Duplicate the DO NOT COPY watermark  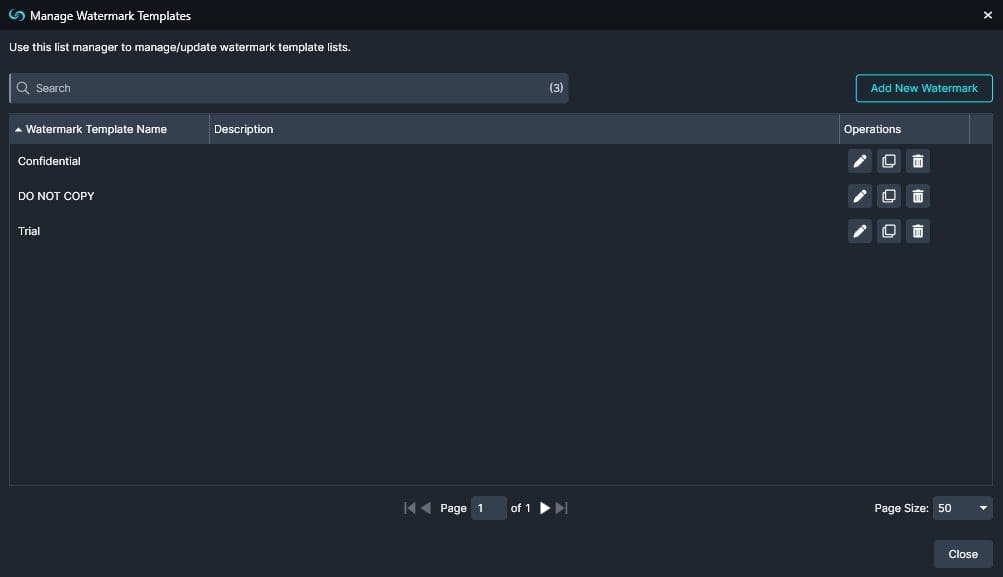tap(888, 195)
